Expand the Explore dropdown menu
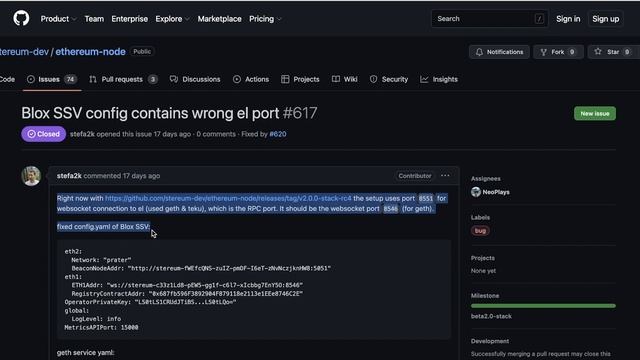 [172, 19]
